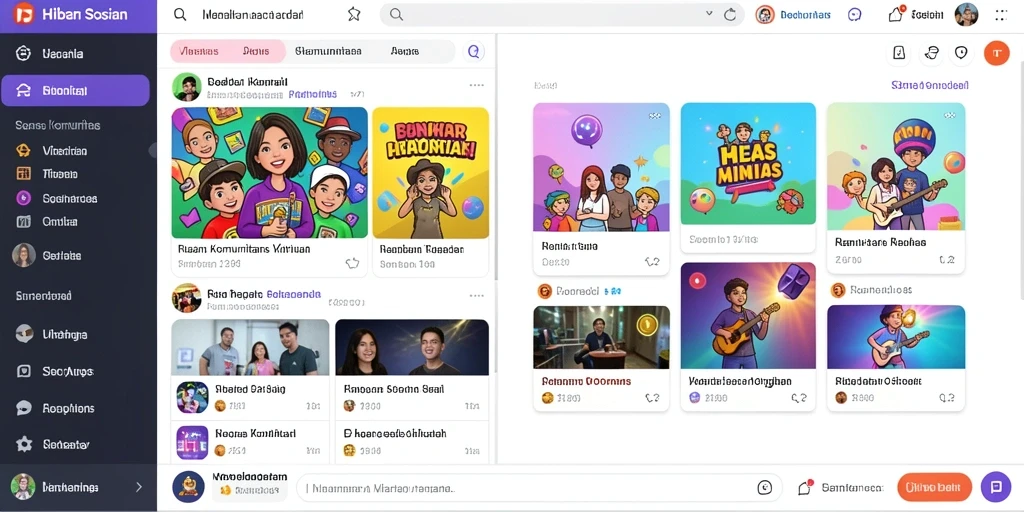
Task: Click the bottom bar bell with red dot
Action: 805,487
